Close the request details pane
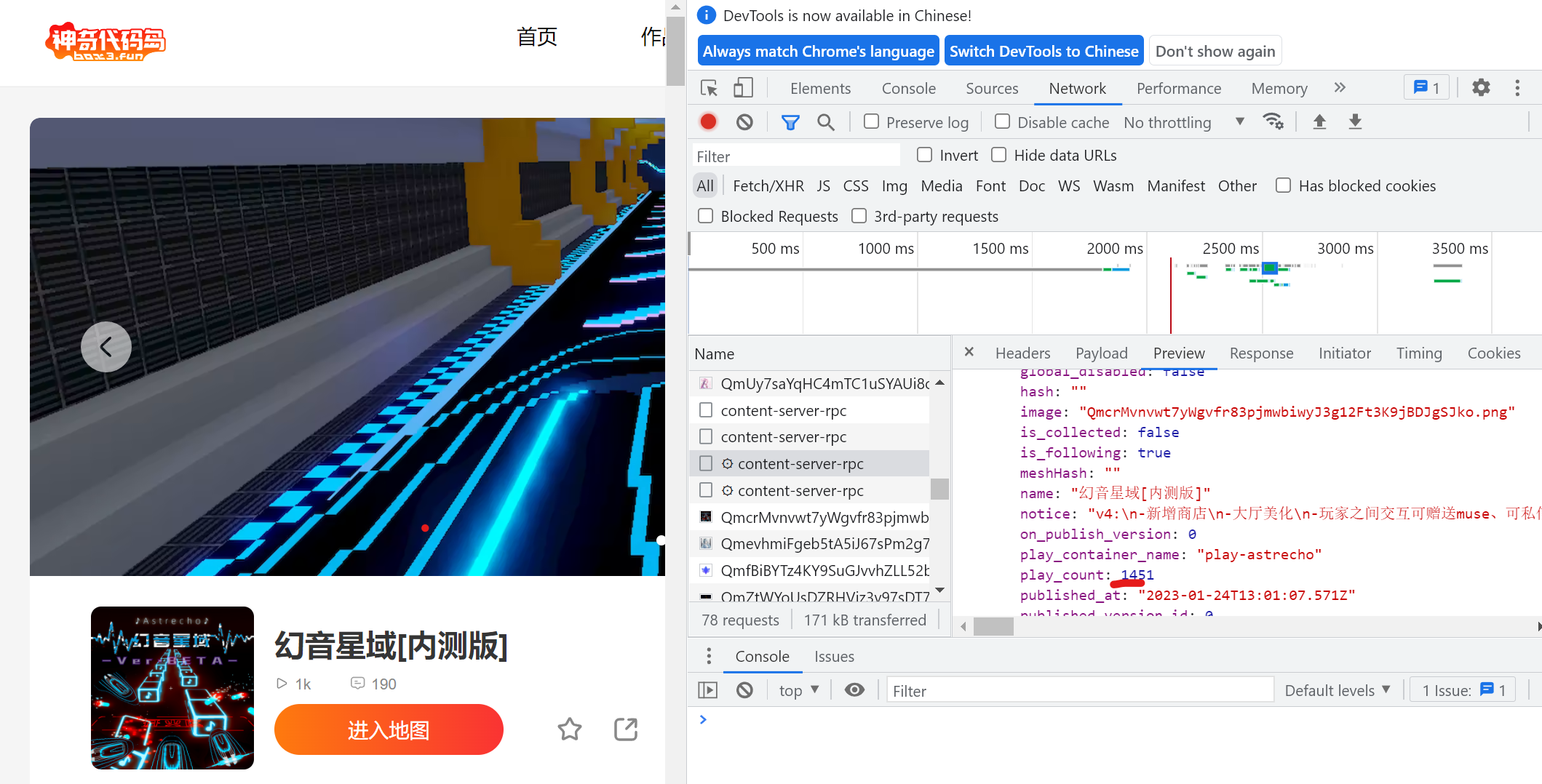1542x784 pixels. coord(969,352)
